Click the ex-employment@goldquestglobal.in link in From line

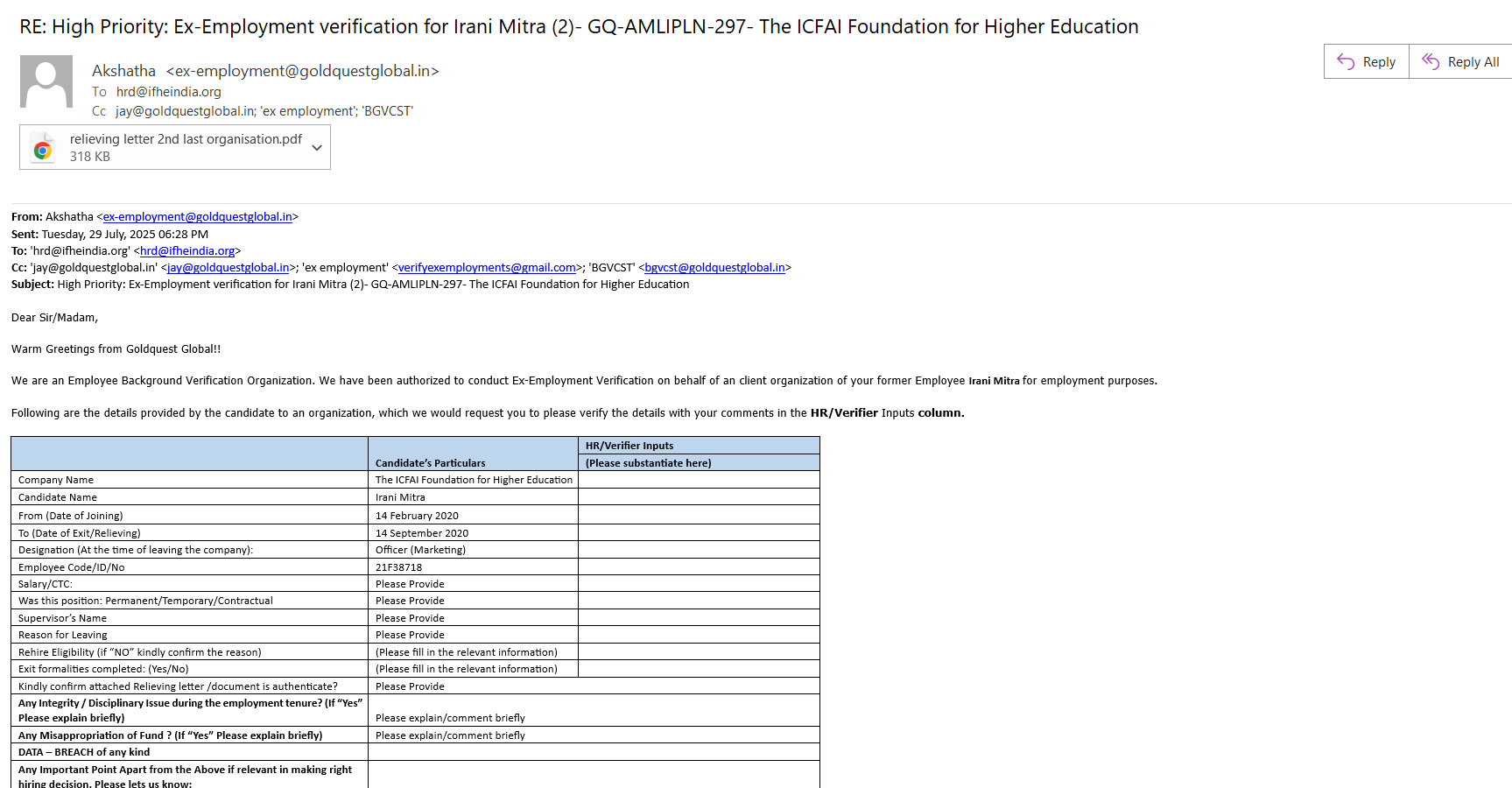198,217
